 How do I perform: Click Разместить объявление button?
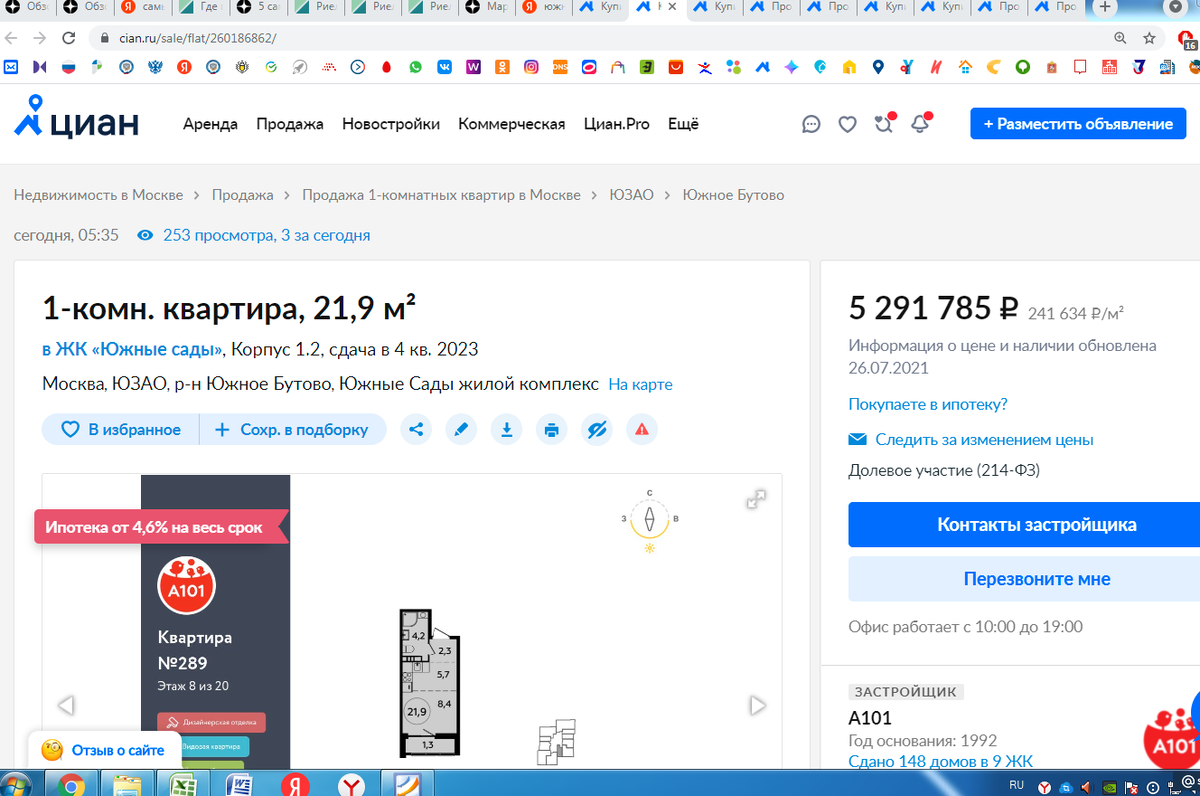(x=1078, y=124)
